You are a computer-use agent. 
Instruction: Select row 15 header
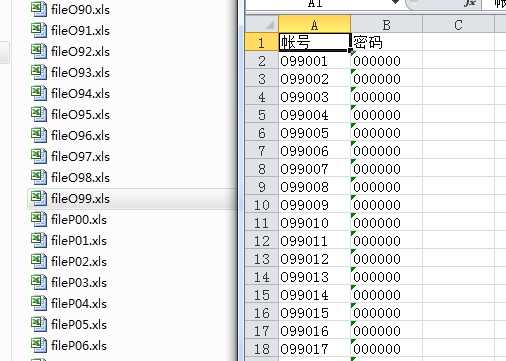click(x=262, y=295)
